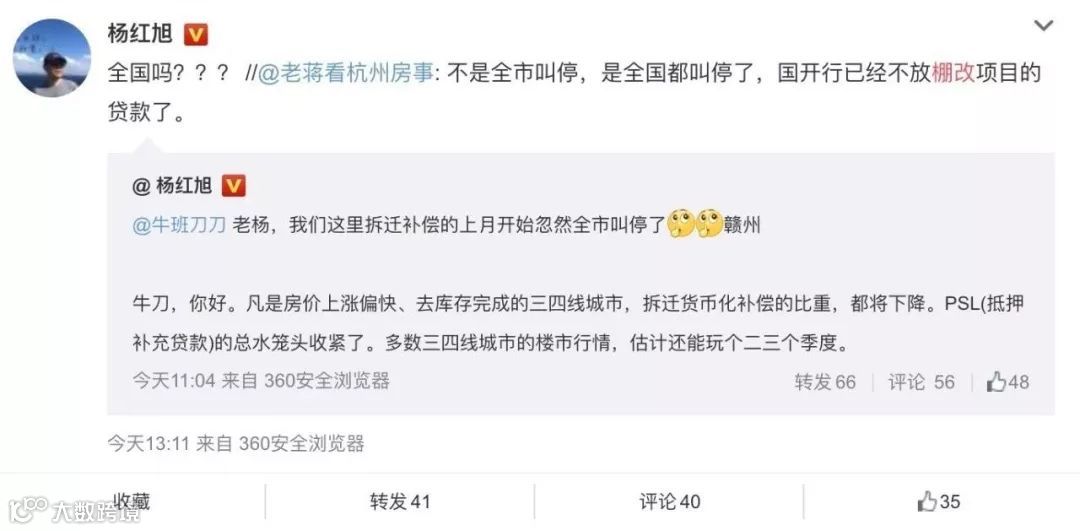Open the post options chevron at top right
Image resolution: width=1080 pixels, height=531 pixels.
1043,26
